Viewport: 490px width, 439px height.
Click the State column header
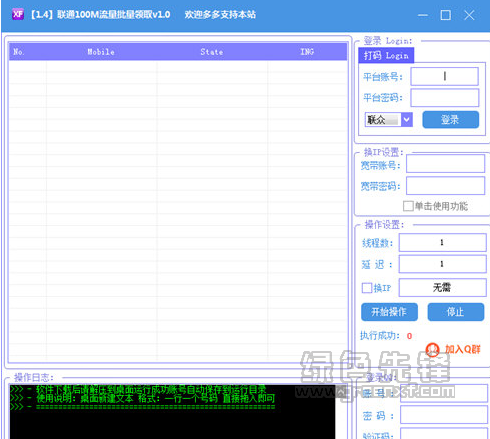pos(212,52)
